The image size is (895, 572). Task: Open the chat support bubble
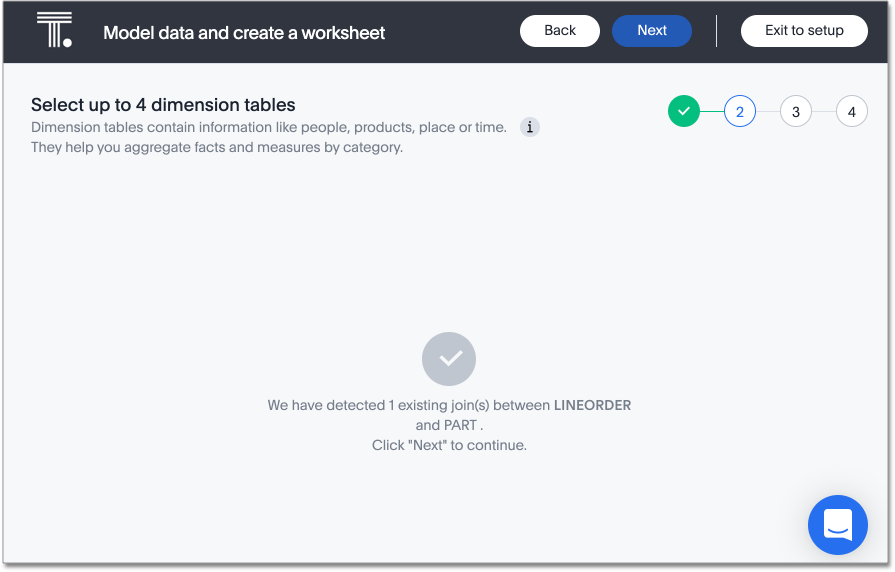(x=837, y=524)
